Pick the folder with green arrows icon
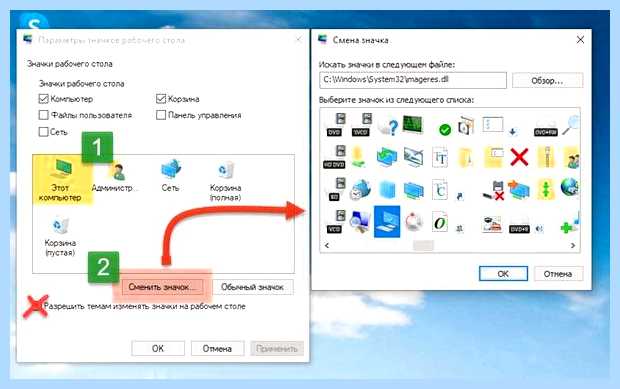Screen dimensions: 620x389 click(545, 189)
